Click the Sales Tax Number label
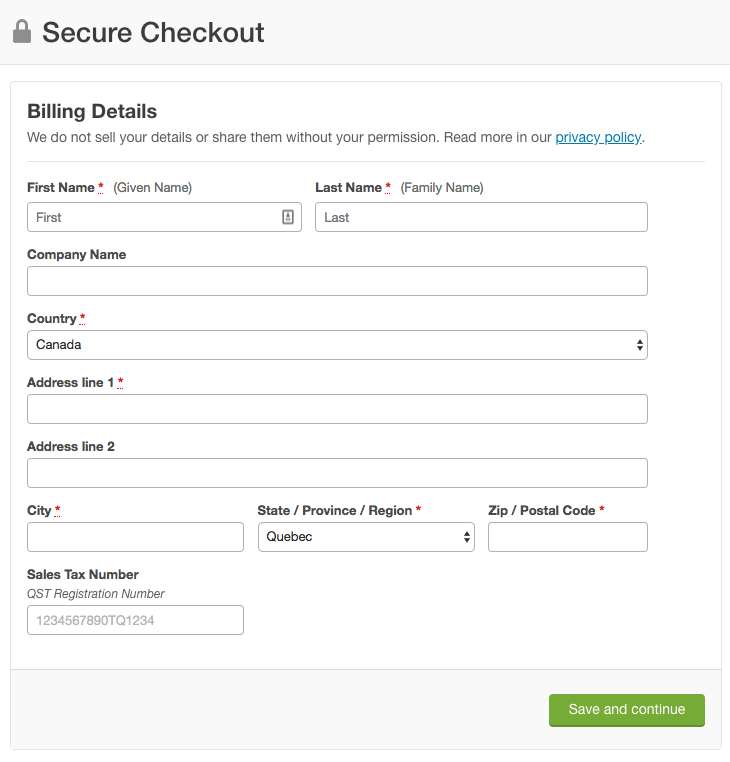Image resolution: width=730 pixels, height=762 pixels. coord(83,574)
